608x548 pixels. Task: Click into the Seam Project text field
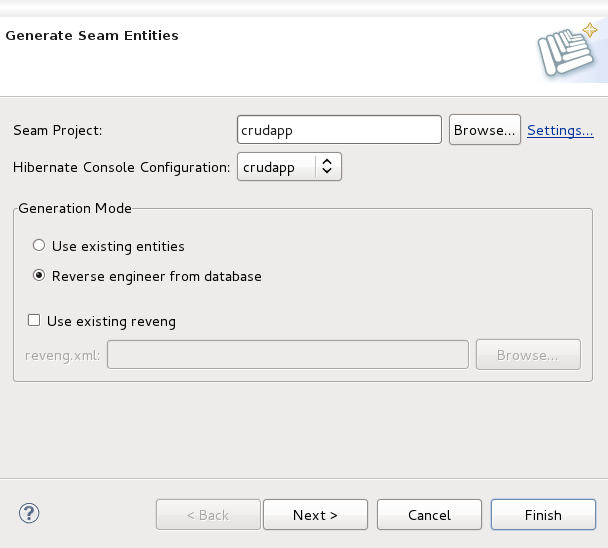339,130
